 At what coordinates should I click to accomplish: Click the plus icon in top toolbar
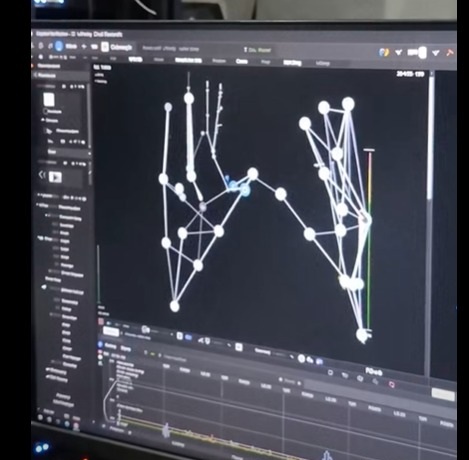click(84, 47)
